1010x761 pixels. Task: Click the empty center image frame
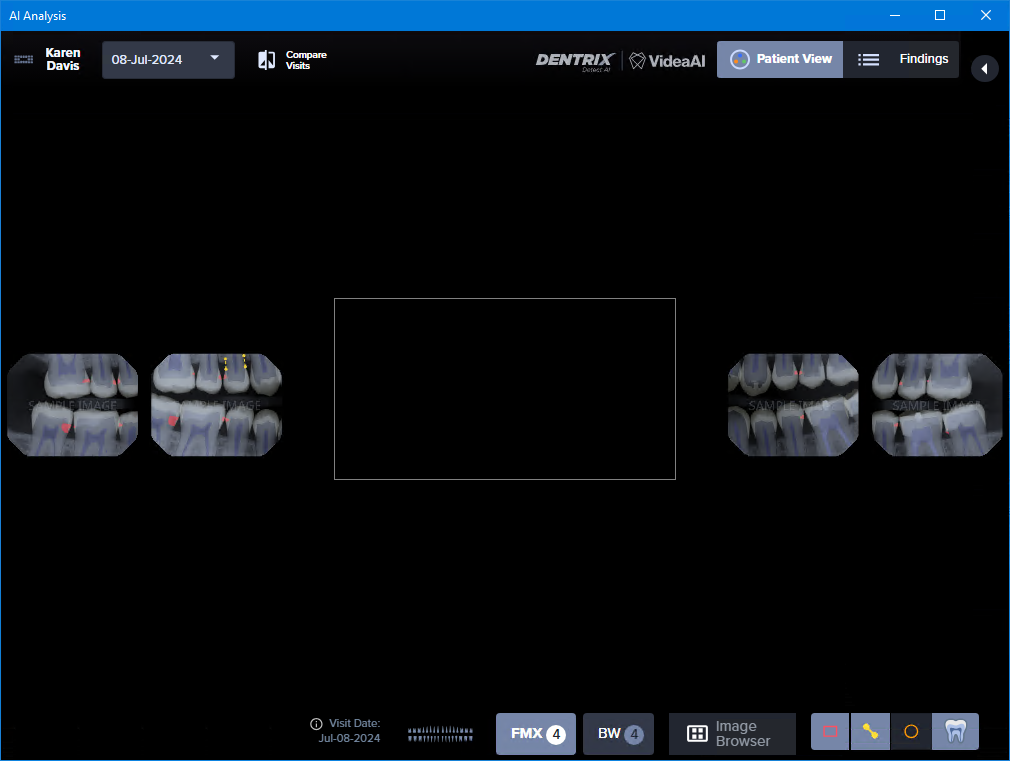504,389
